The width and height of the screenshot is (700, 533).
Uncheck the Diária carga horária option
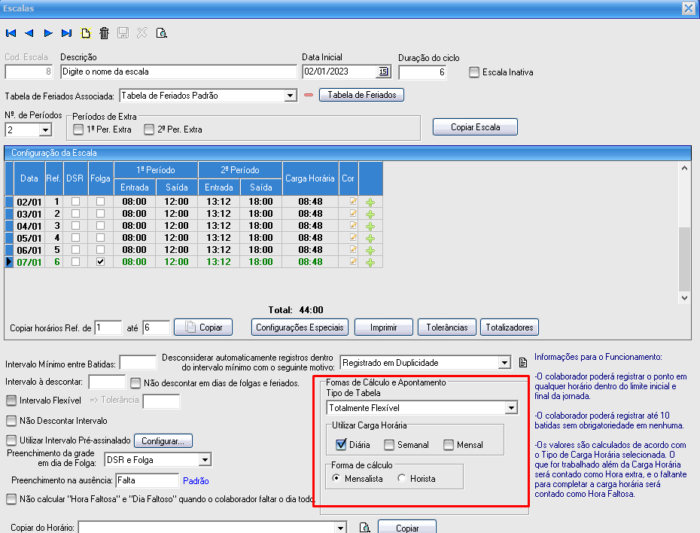pos(340,445)
